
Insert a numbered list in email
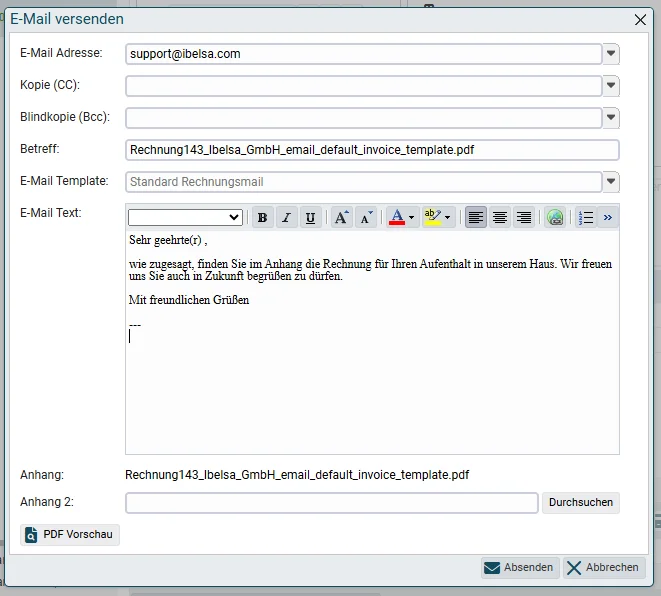tap(586, 217)
